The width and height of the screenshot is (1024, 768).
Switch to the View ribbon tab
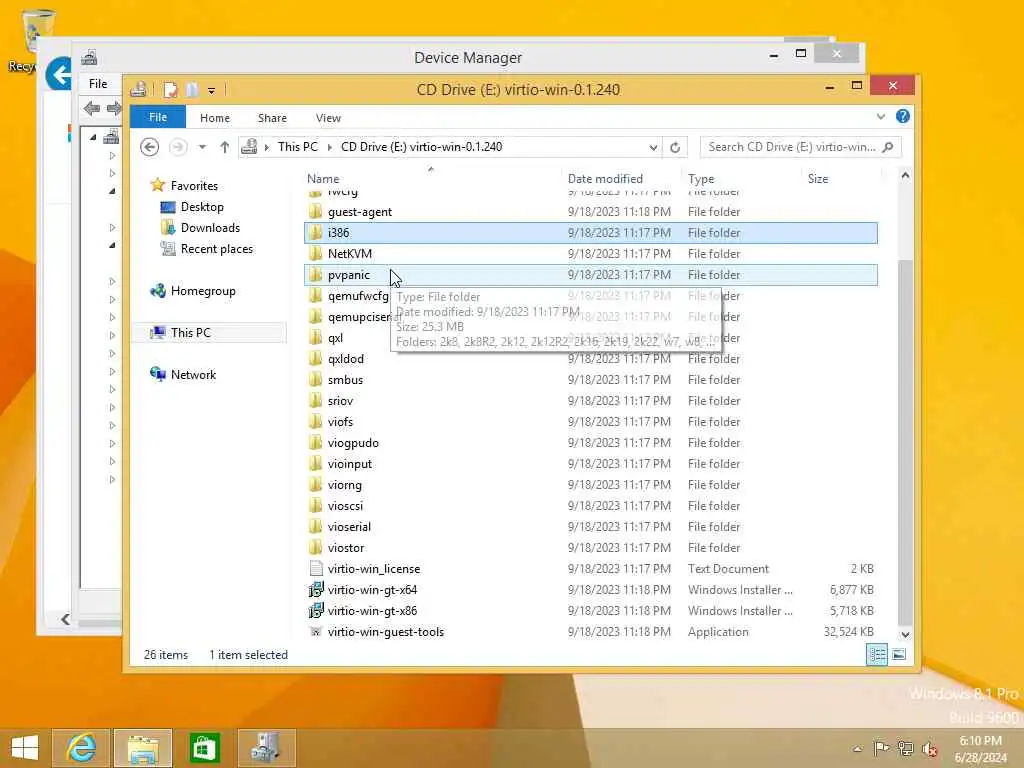[328, 118]
